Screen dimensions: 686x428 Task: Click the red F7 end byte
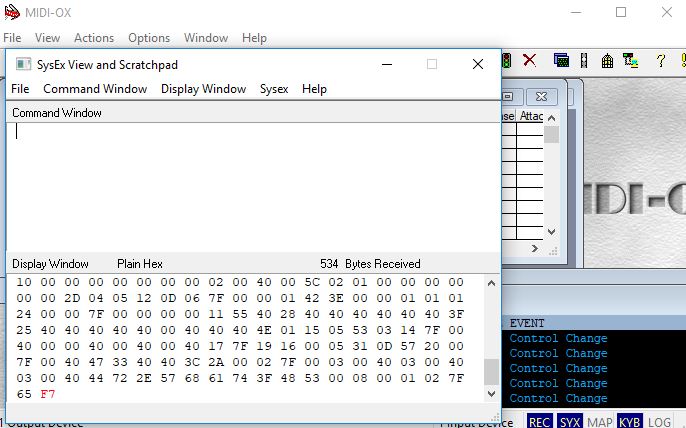[x=48, y=394]
